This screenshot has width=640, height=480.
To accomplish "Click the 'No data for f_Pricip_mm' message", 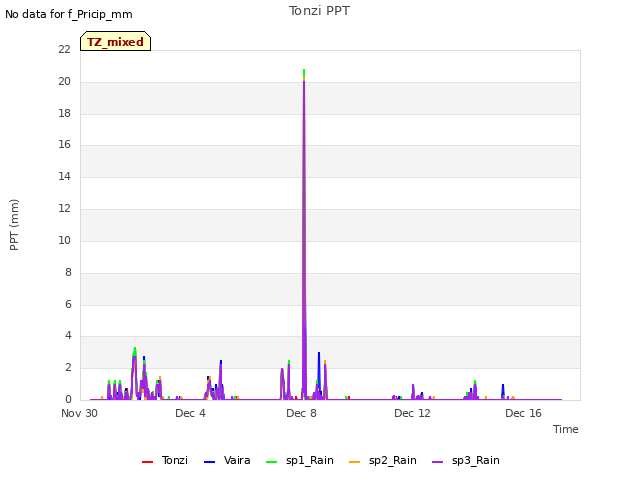I will (69, 14).
